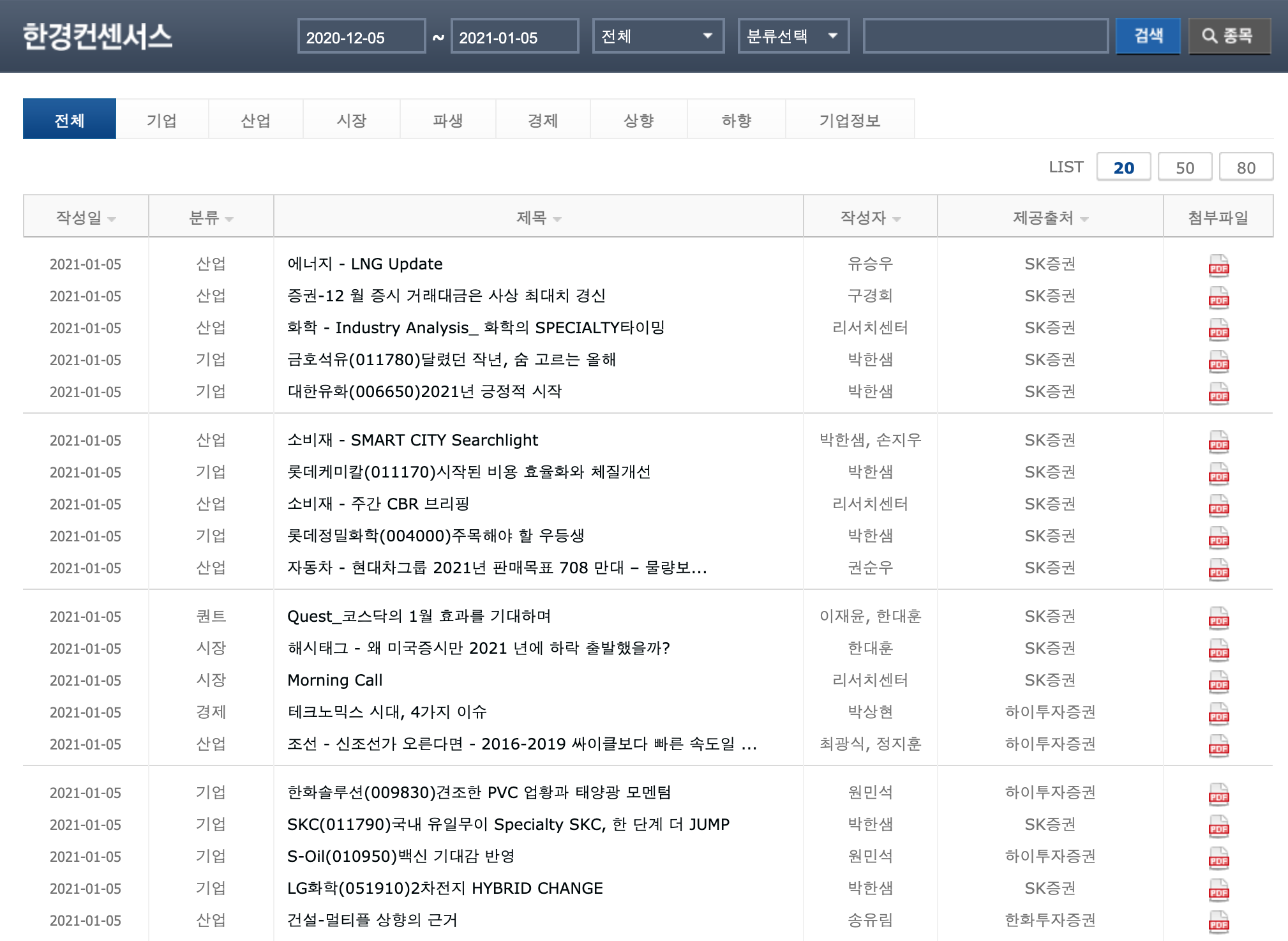The width and height of the screenshot is (1288, 941).
Task: Open the 분류선택 dropdown
Action: click(793, 36)
